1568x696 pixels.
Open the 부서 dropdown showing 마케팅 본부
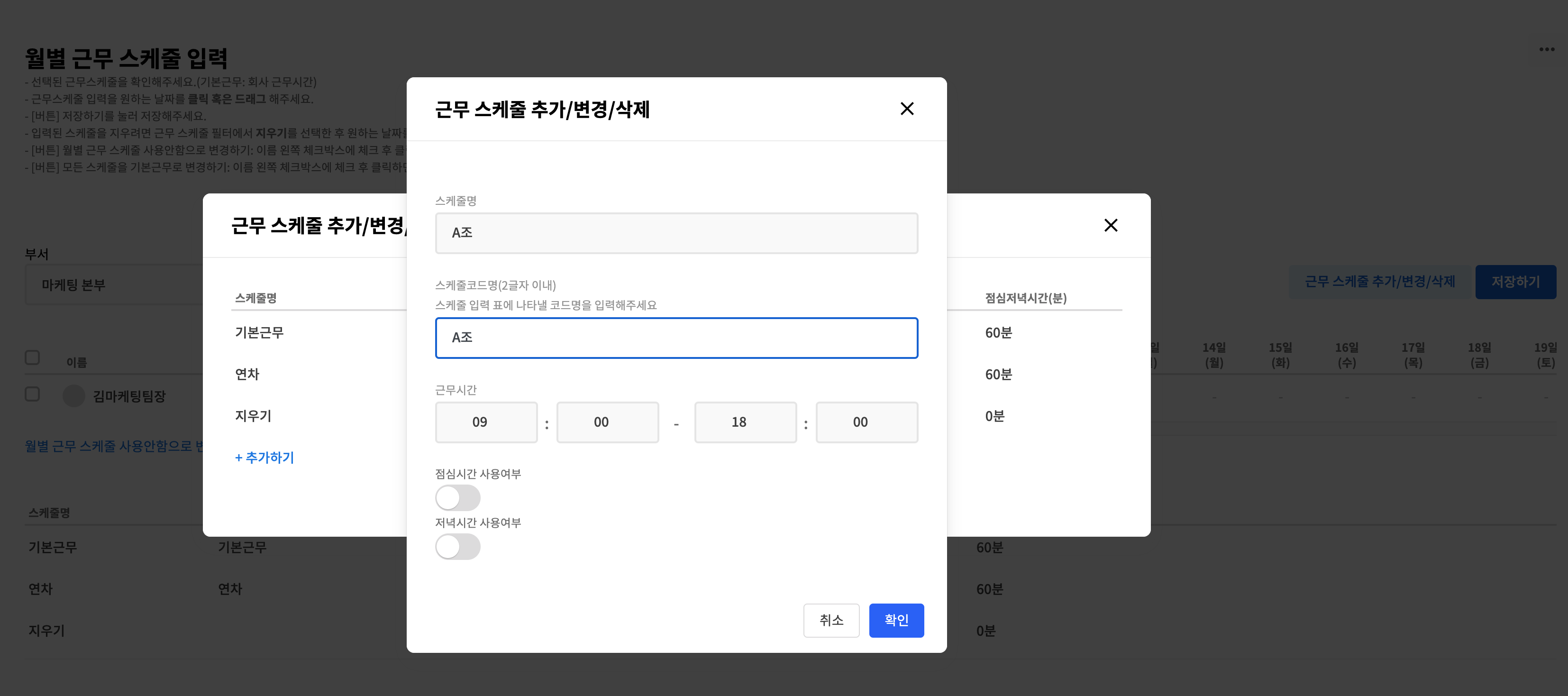pyautogui.click(x=114, y=285)
